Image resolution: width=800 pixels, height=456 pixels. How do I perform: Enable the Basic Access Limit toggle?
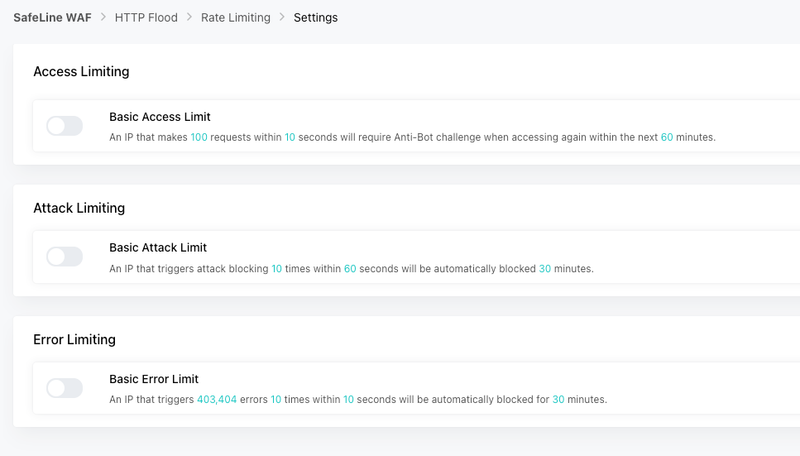point(64,126)
